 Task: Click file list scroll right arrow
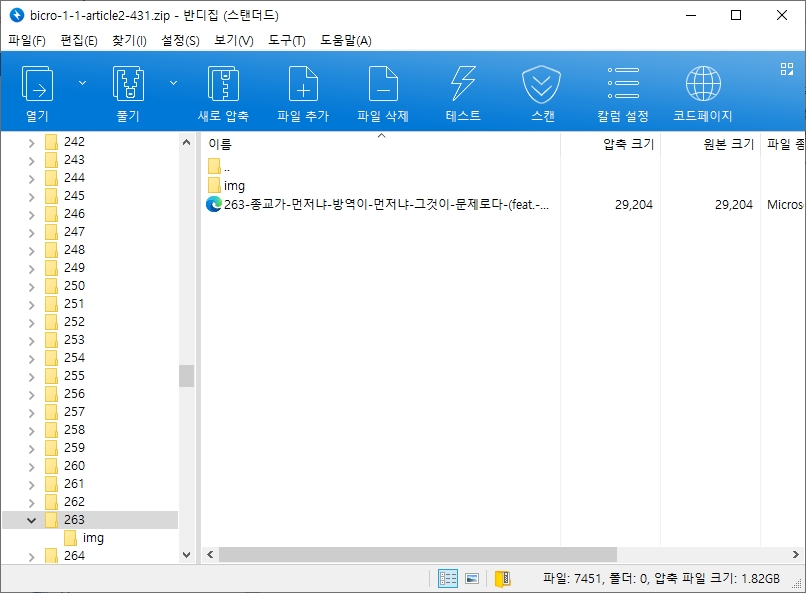(795, 554)
